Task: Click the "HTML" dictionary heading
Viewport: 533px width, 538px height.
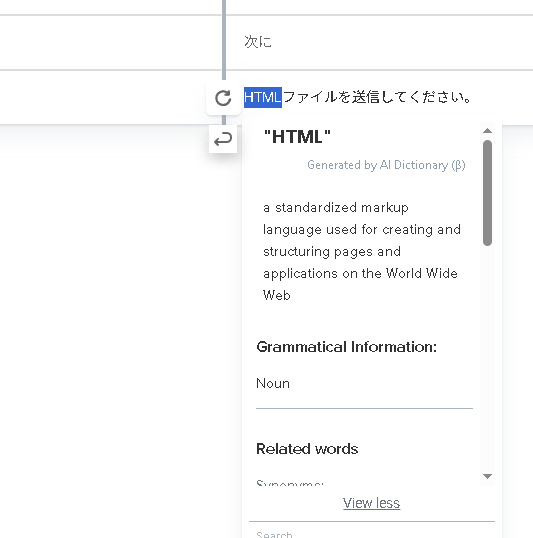Action: point(297,137)
